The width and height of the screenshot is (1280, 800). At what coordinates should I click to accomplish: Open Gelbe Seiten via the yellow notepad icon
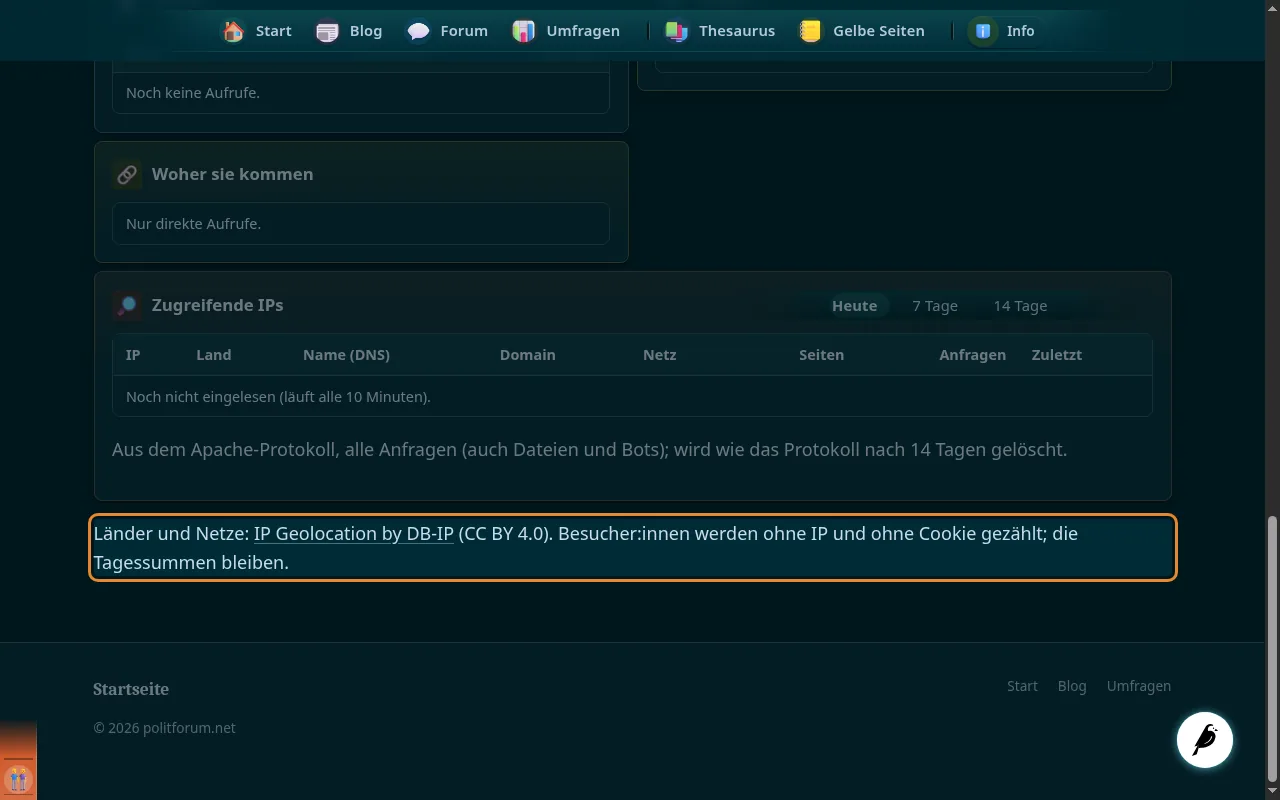811,31
